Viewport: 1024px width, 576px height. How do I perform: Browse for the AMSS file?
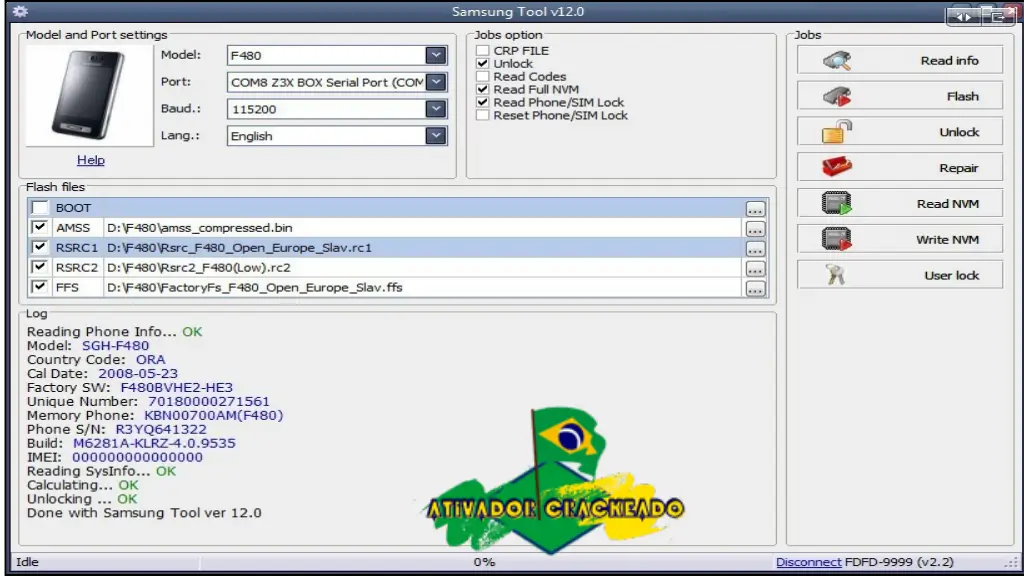coord(755,229)
